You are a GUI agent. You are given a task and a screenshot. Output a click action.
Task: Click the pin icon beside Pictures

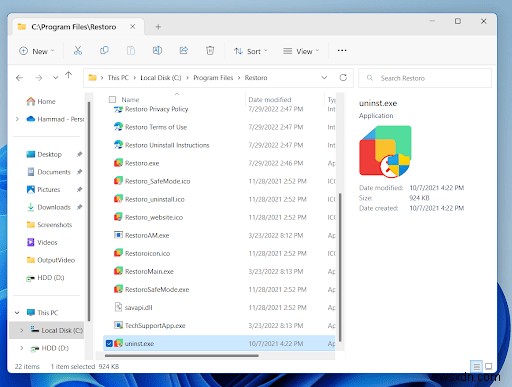tap(79, 189)
